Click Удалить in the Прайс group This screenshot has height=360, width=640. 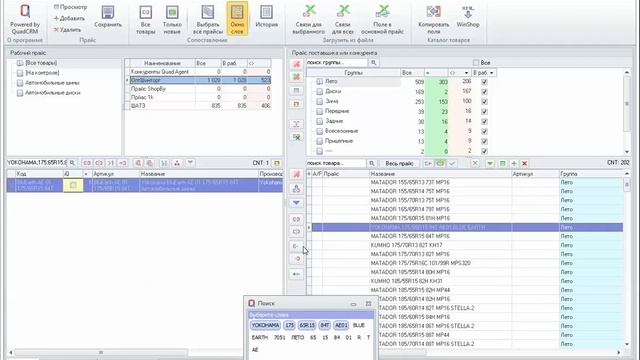click(x=67, y=30)
